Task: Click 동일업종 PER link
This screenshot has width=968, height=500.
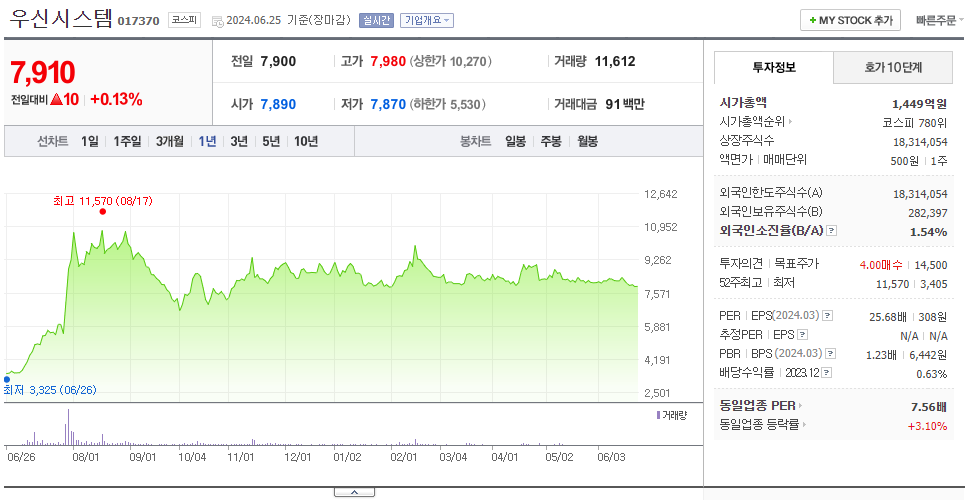Action: (x=757, y=406)
